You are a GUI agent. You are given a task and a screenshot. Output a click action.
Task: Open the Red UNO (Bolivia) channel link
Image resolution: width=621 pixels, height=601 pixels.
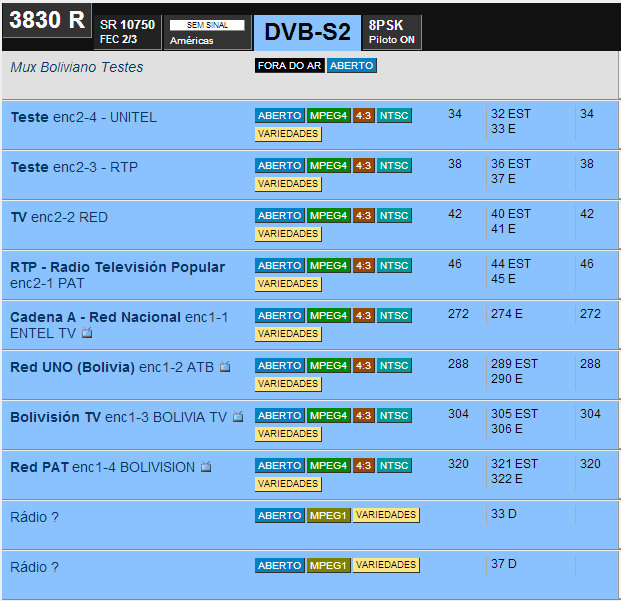(72, 367)
